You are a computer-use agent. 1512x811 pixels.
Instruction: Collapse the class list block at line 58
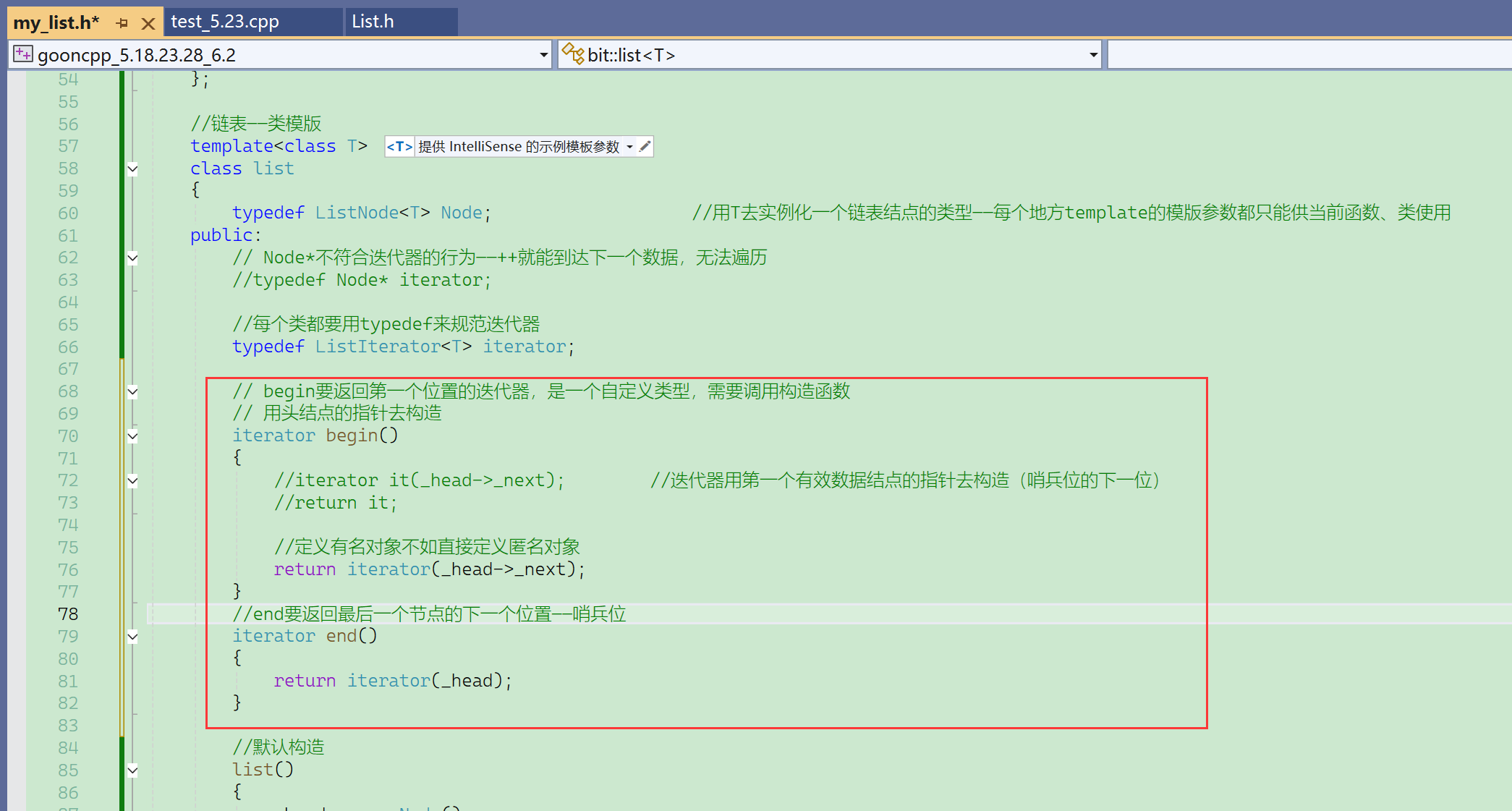tap(132, 169)
